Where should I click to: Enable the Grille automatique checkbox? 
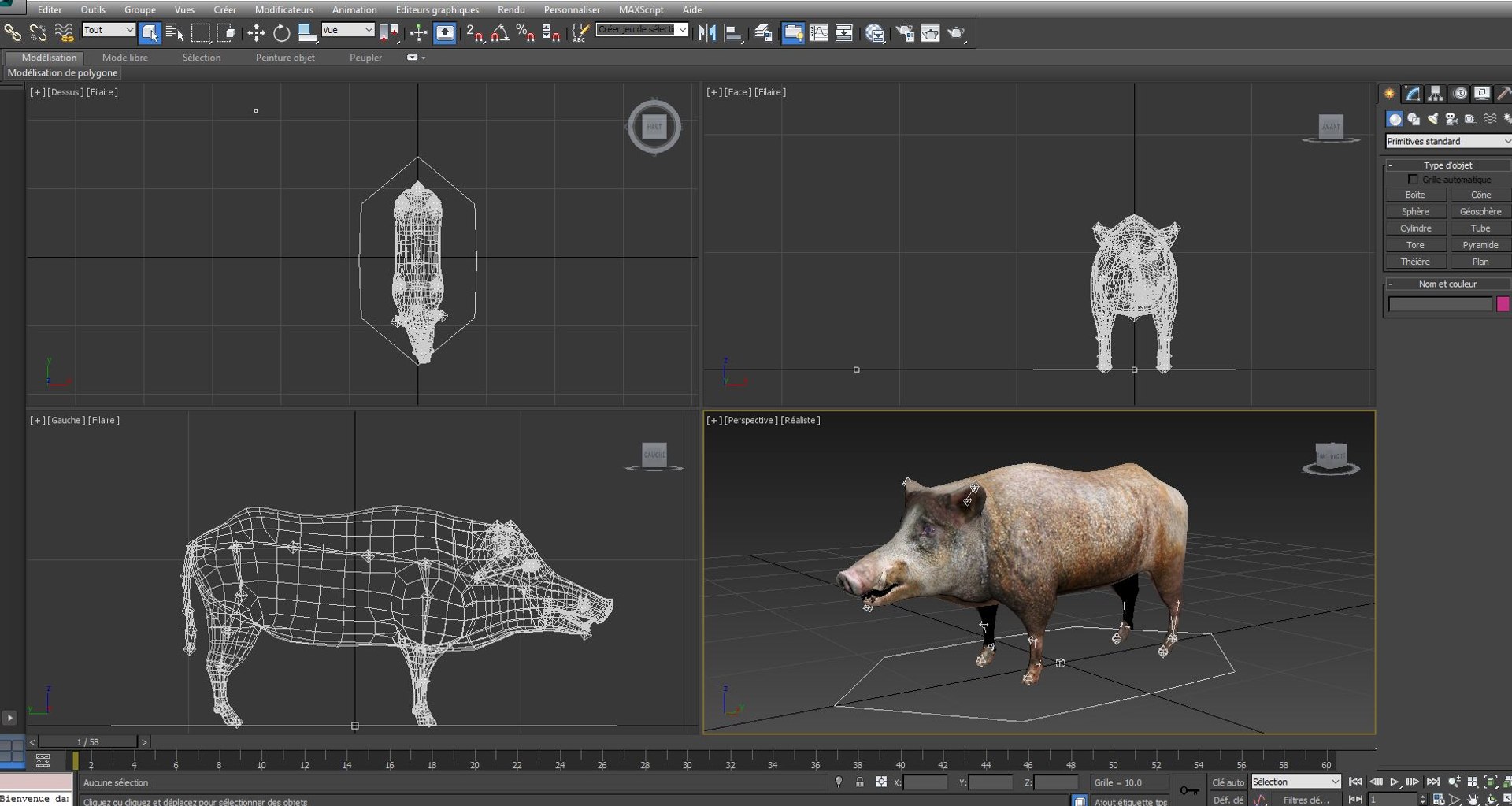click(1413, 180)
